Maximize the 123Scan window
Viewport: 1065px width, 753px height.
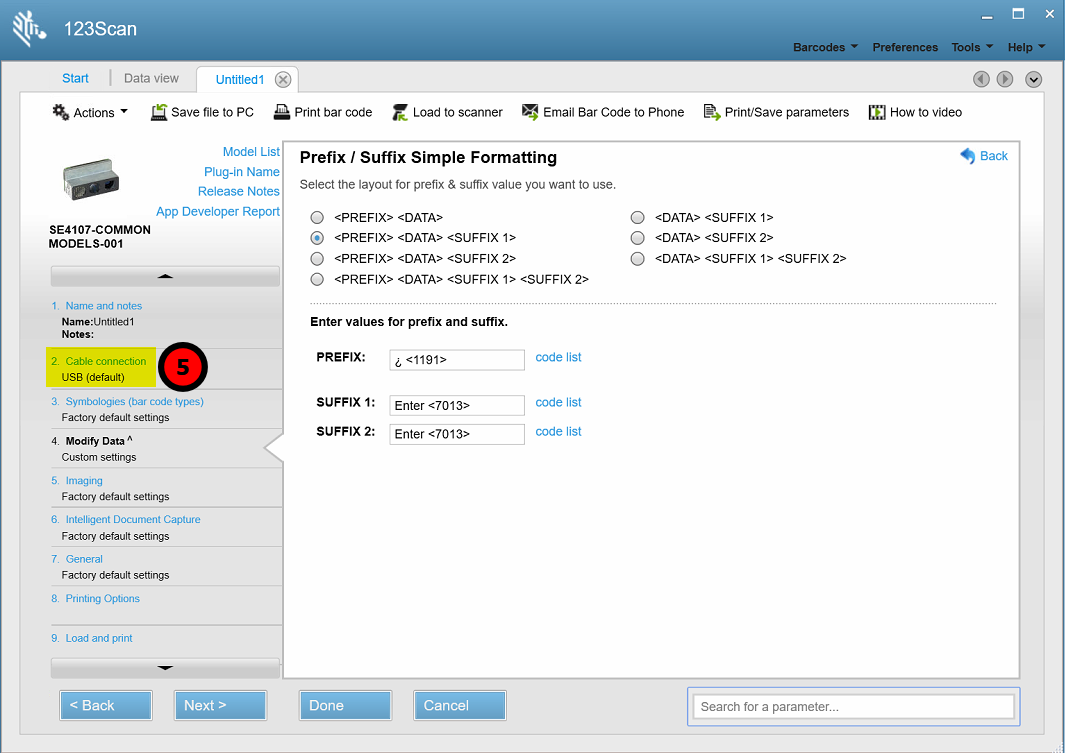tap(1018, 14)
